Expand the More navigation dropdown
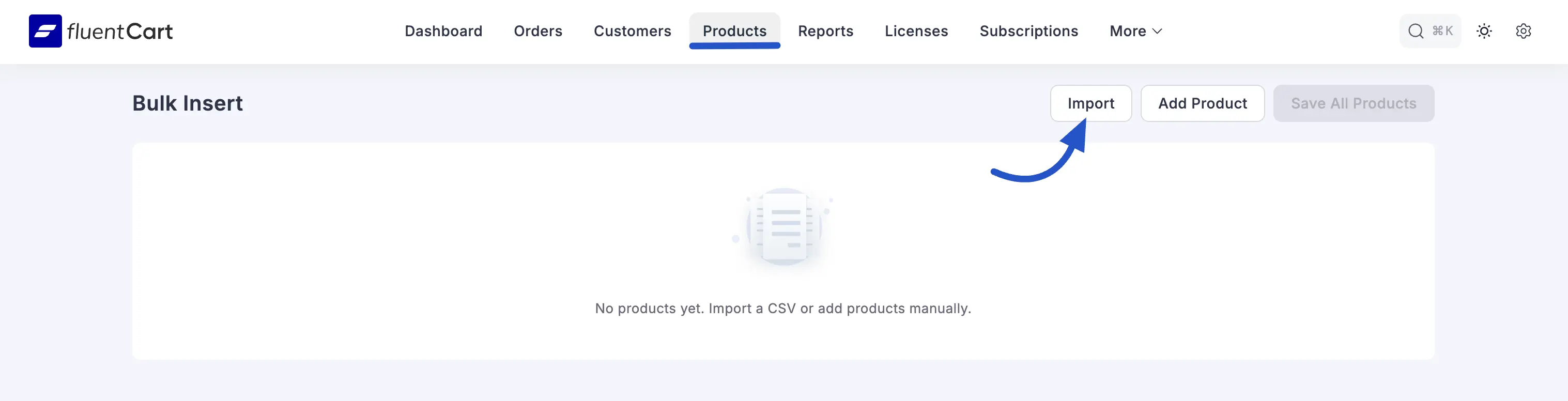Screen dimensions: 1568x401 pos(1135,31)
